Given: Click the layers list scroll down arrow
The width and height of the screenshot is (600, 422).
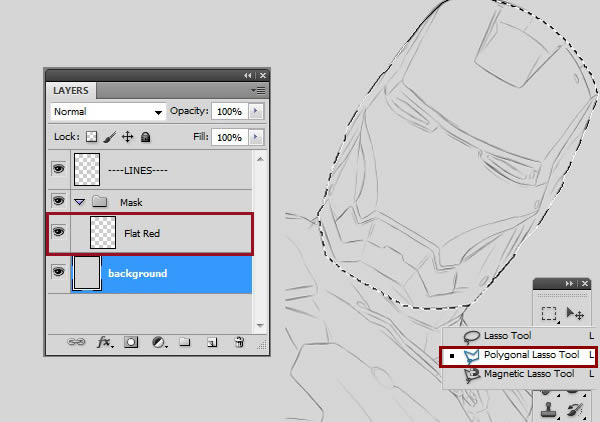Looking at the screenshot, I should 260,325.
